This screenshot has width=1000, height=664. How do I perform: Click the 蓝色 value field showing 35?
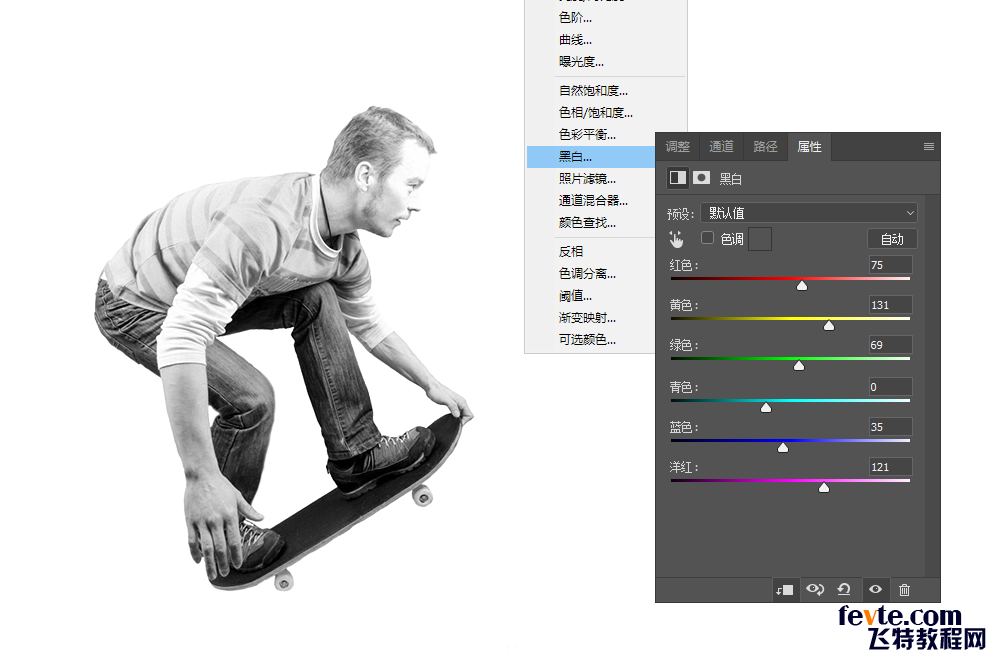click(890, 427)
